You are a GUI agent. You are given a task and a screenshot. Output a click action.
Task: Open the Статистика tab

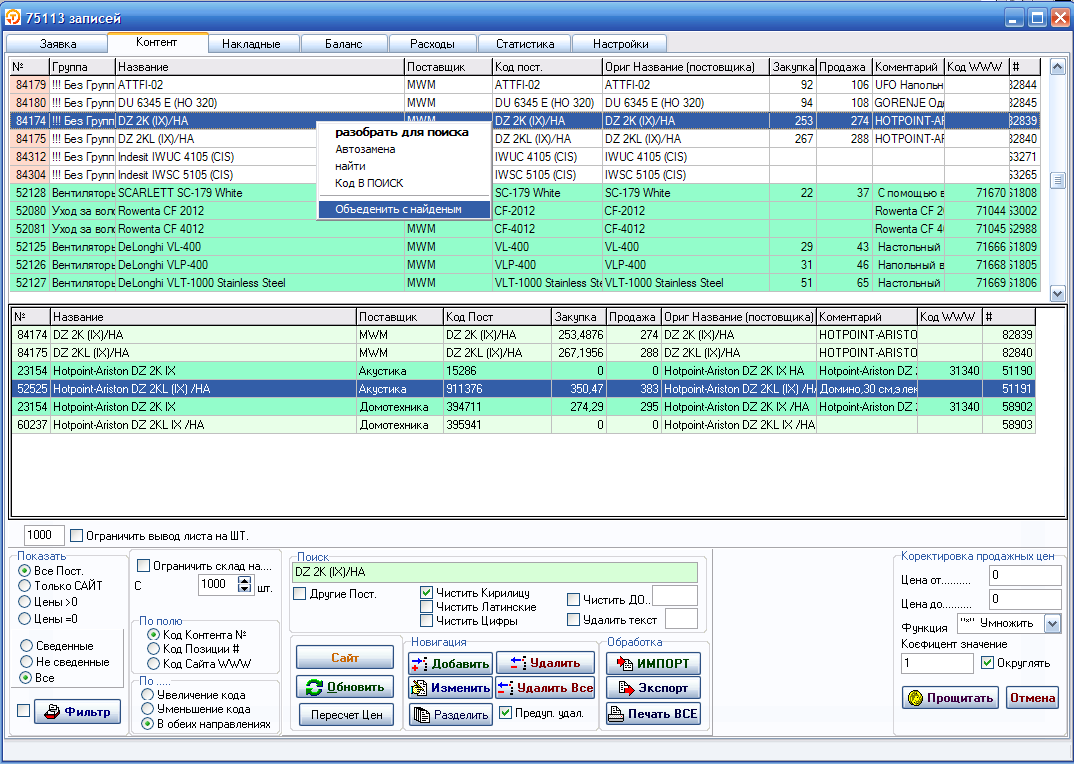tap(524, 44)
